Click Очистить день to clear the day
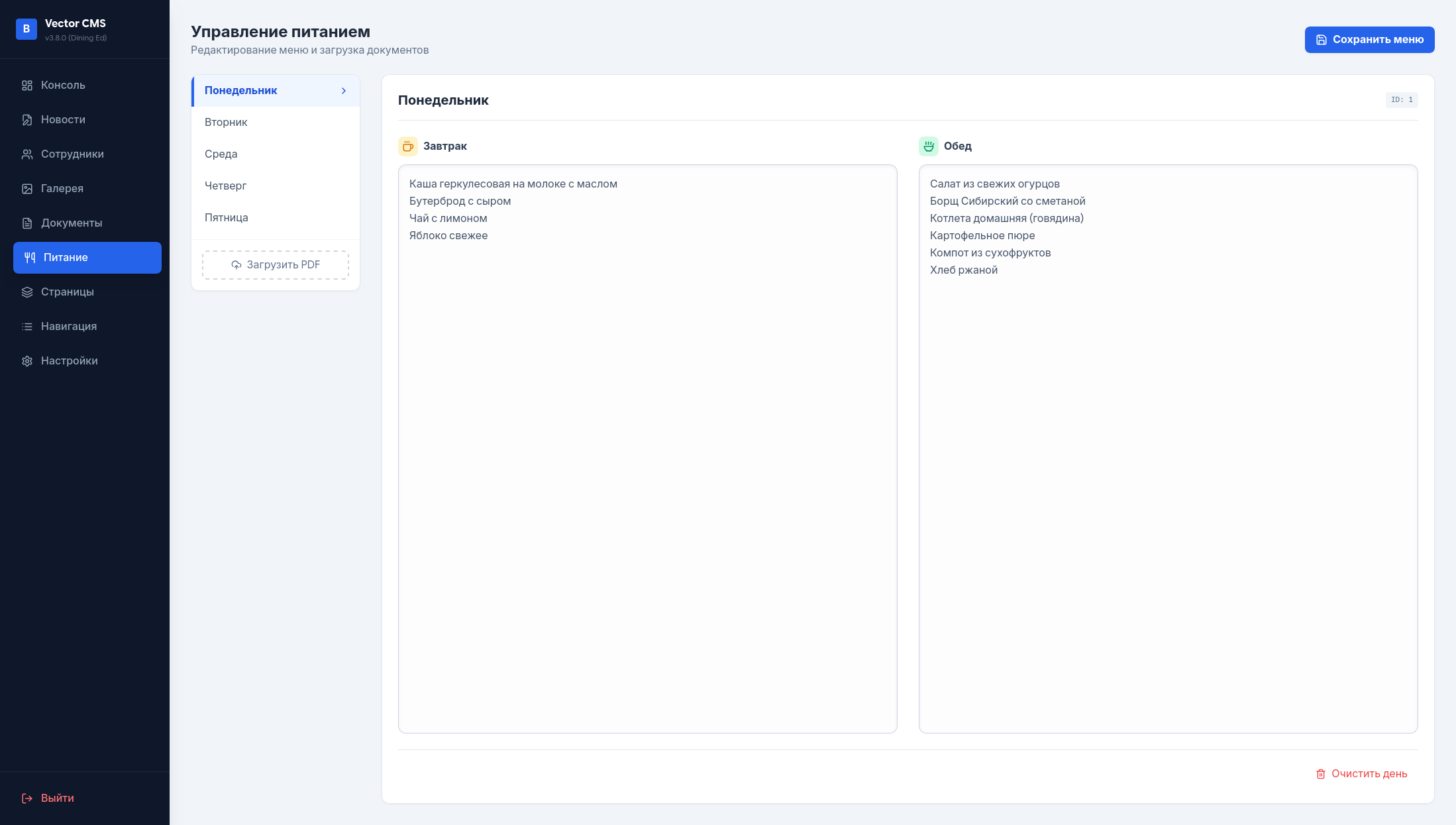Viewport: 1456px width, 825px height. [x=1361, y=774]
